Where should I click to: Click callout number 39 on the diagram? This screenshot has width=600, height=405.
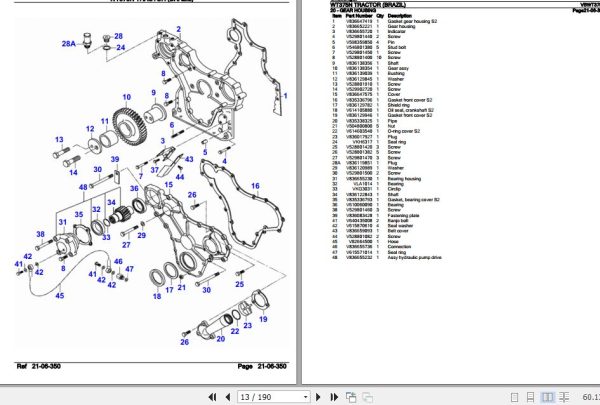tap(115, 159)
